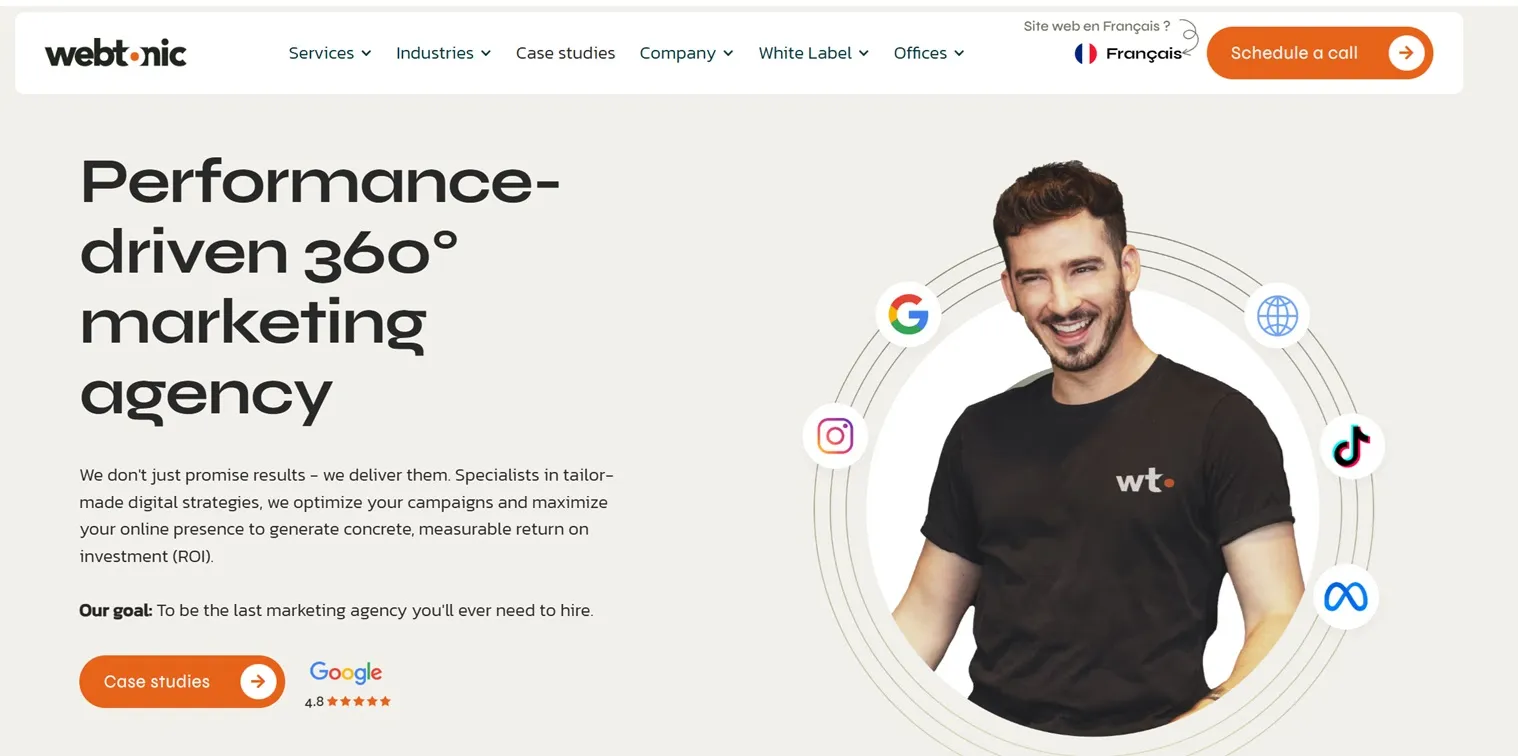Click the TikTok icon bubble
Viewport: 1518px width, 756px height.
1352,446
